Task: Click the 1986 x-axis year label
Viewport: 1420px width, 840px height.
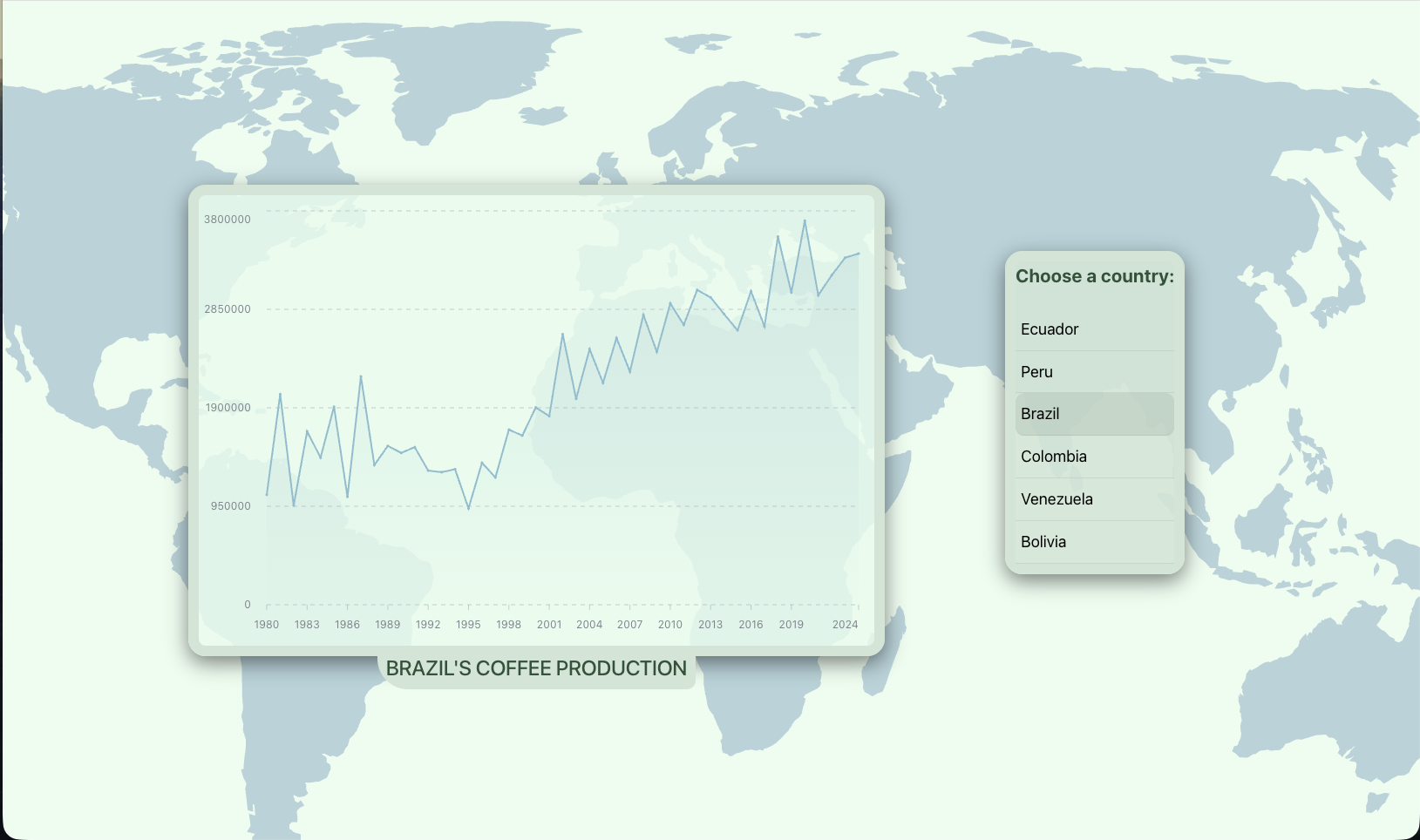Action: [x=347, y=625]
